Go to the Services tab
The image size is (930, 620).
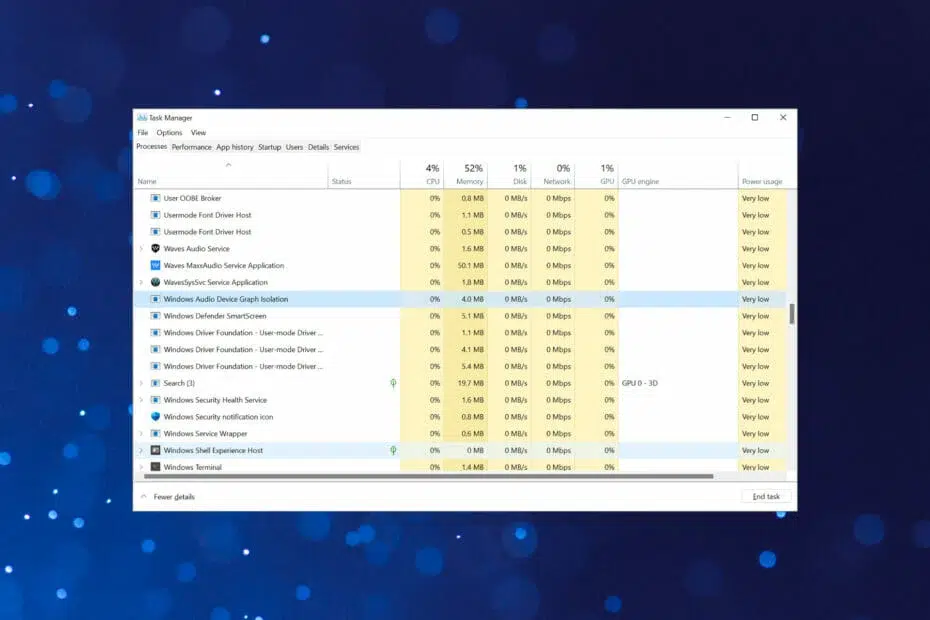pyautogui.click(x=346, y=147)
